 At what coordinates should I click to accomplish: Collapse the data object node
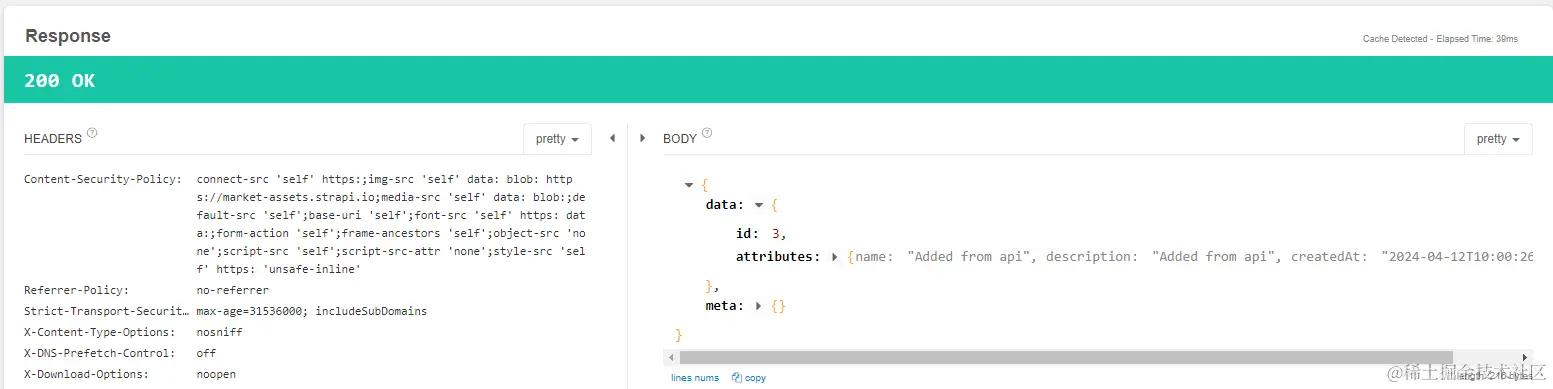point(759,205)
